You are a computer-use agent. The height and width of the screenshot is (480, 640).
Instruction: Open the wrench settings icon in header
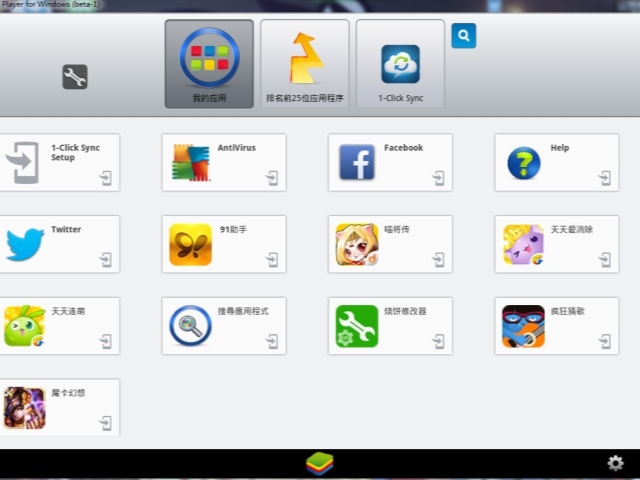click(x=75, y=77)
